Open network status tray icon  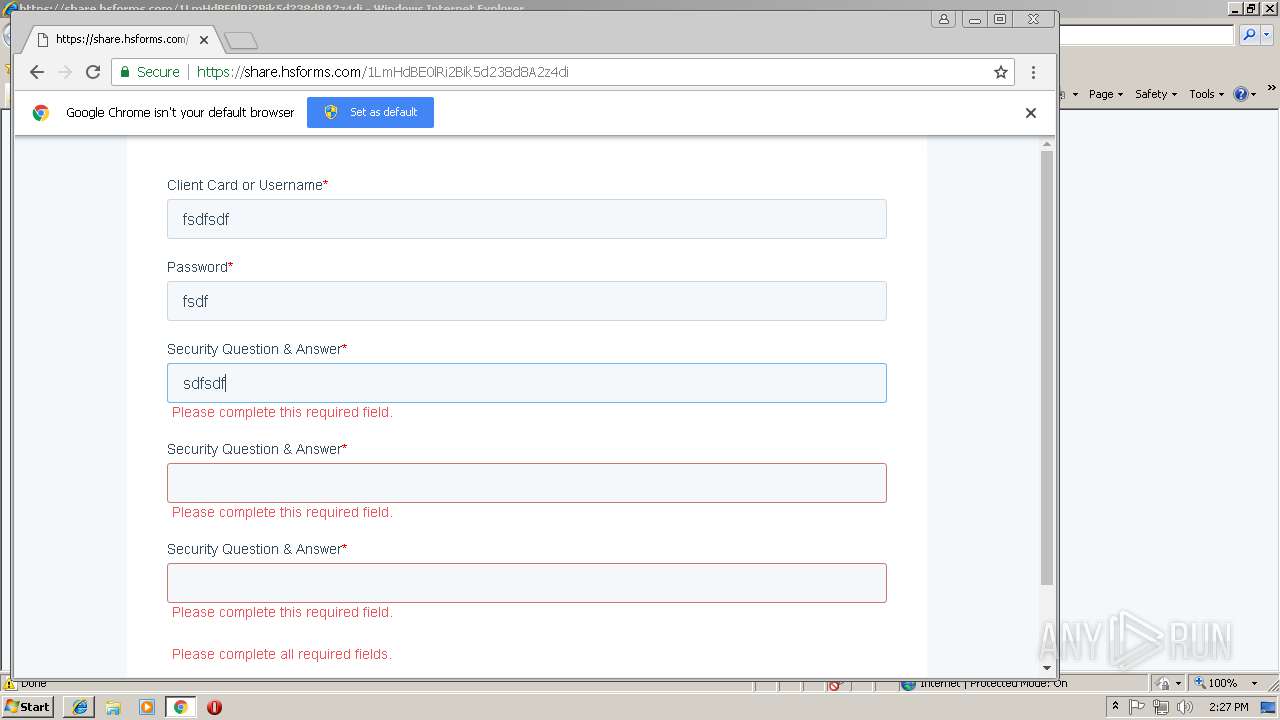click(1161, 707)
